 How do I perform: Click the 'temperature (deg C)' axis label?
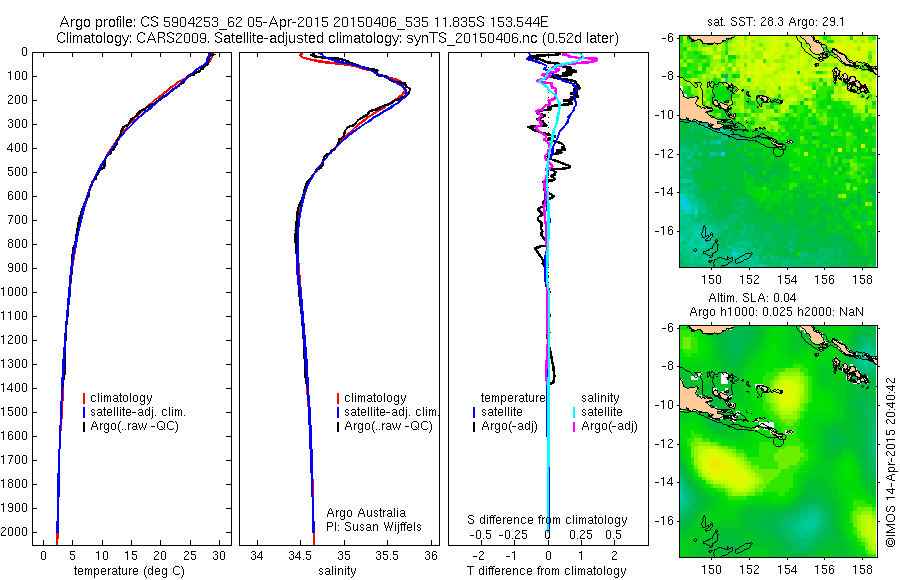pos(129,571)
